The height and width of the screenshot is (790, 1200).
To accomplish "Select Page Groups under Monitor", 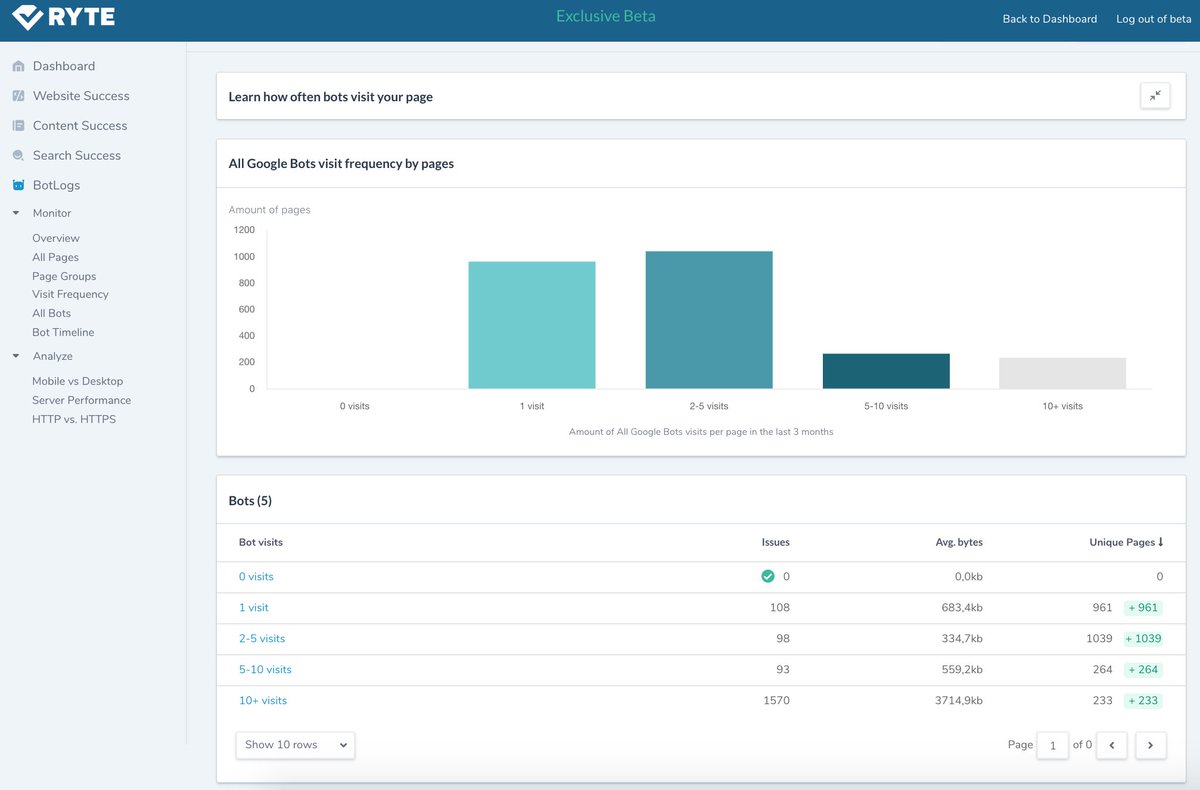I will coord(64,276).
